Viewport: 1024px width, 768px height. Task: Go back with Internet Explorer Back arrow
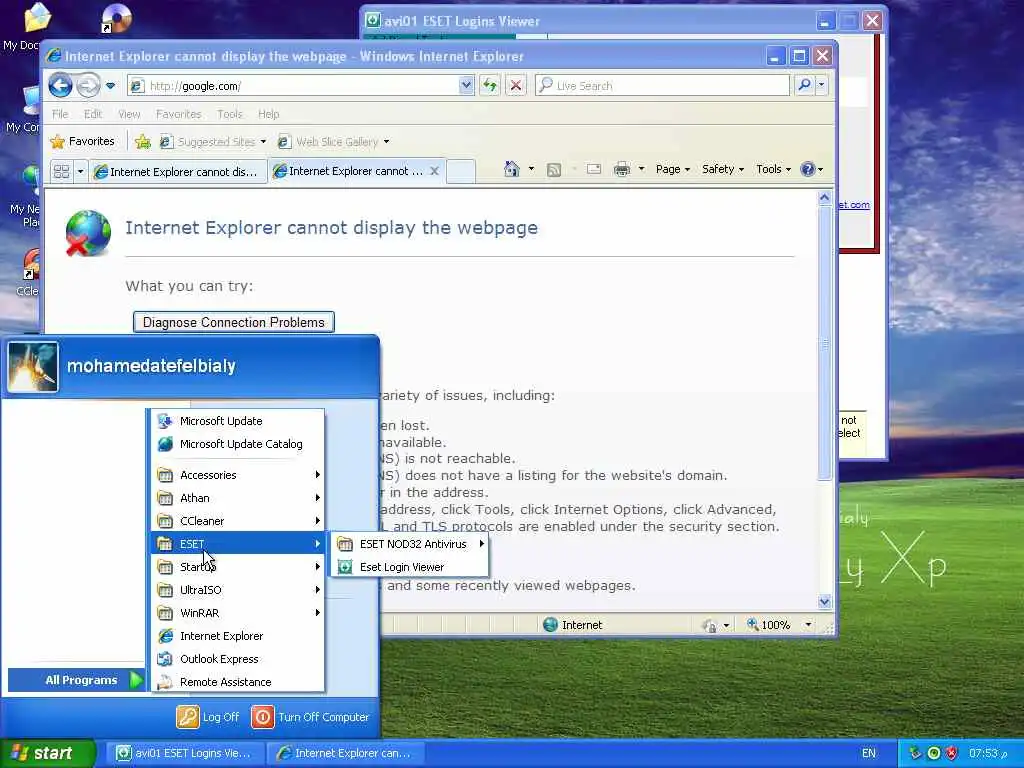click(x=60, y=85)
